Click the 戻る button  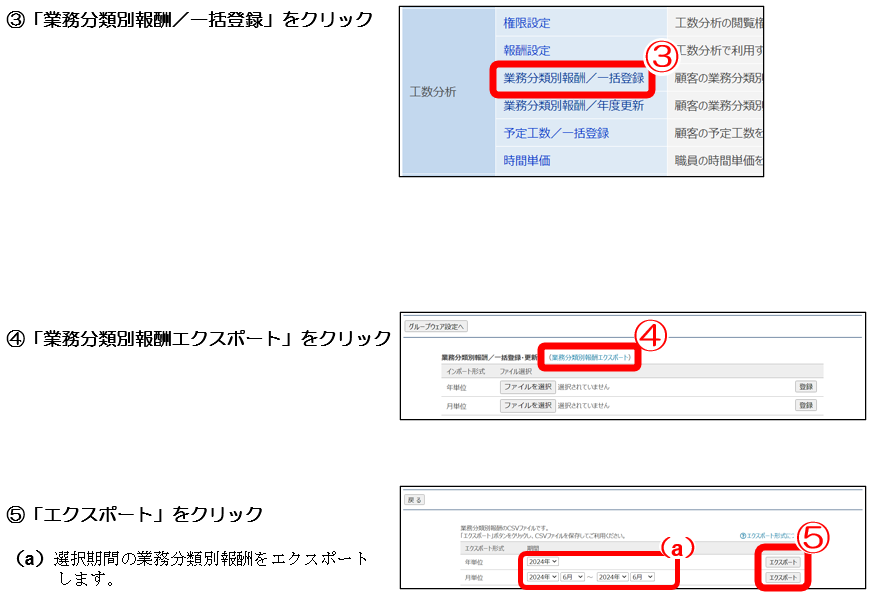pyautogui.click(x=414, y=499)
